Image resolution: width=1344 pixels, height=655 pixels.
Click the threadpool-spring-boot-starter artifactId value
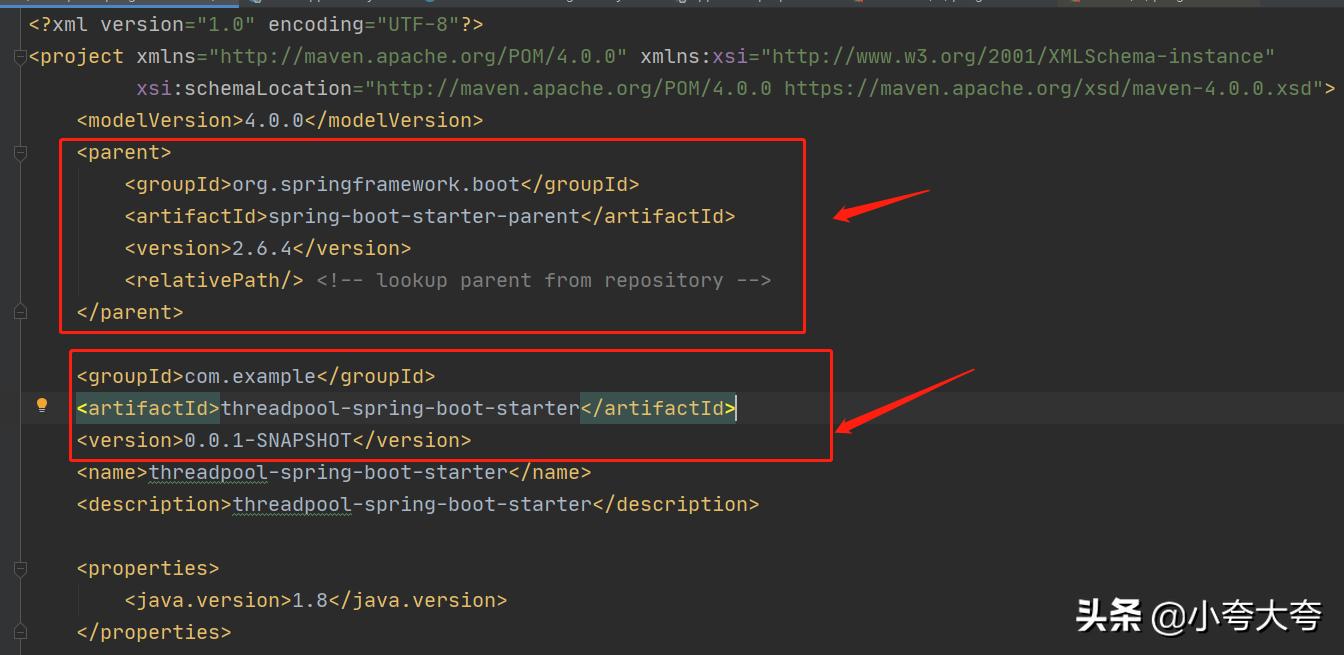click(400, 408)
